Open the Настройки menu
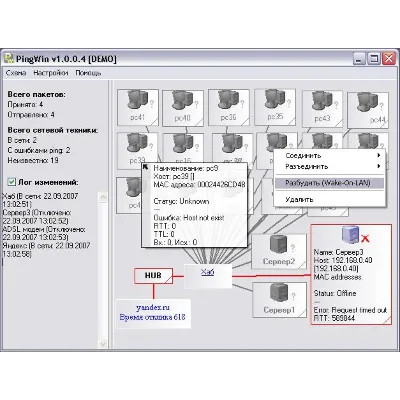The image size is (400, 400). [x=51, y=73]
